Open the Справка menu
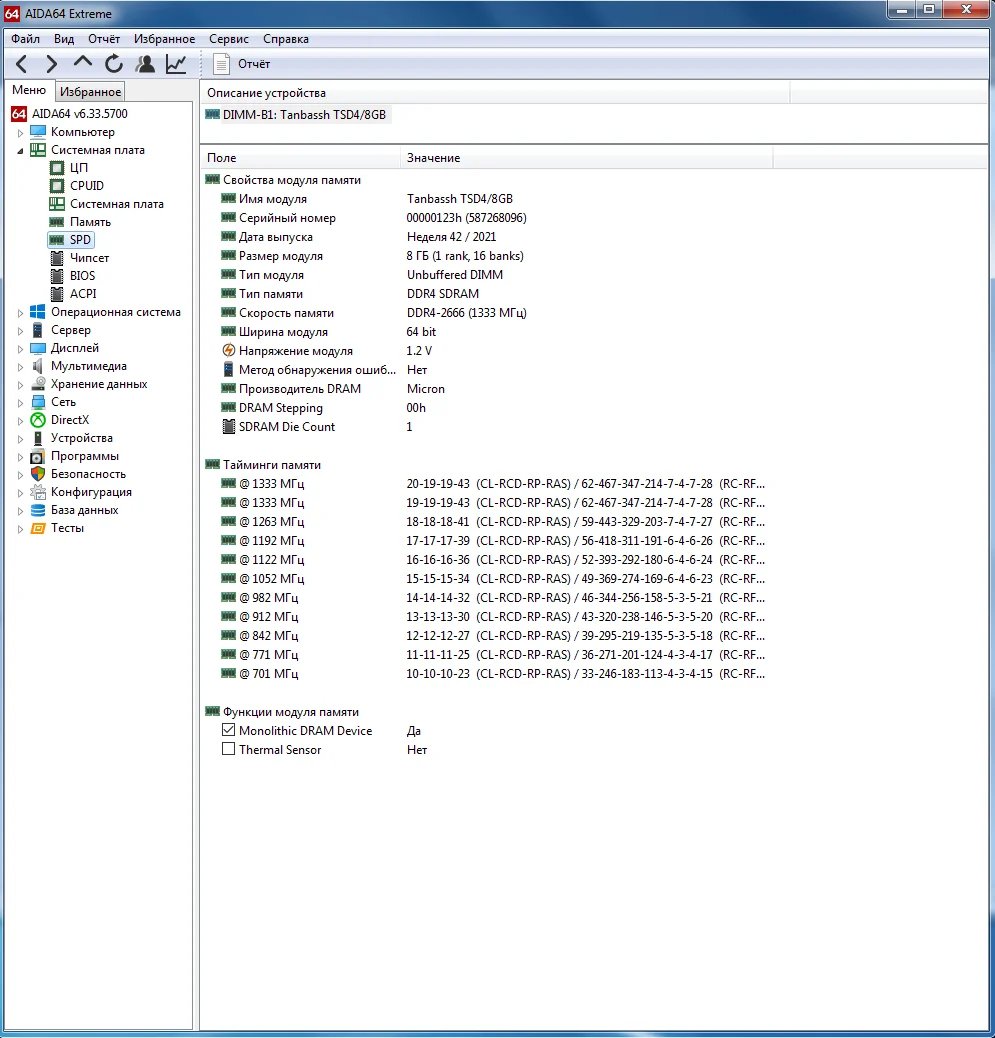The height and width of the screenshot is (1038, 995). click(285, 39)
